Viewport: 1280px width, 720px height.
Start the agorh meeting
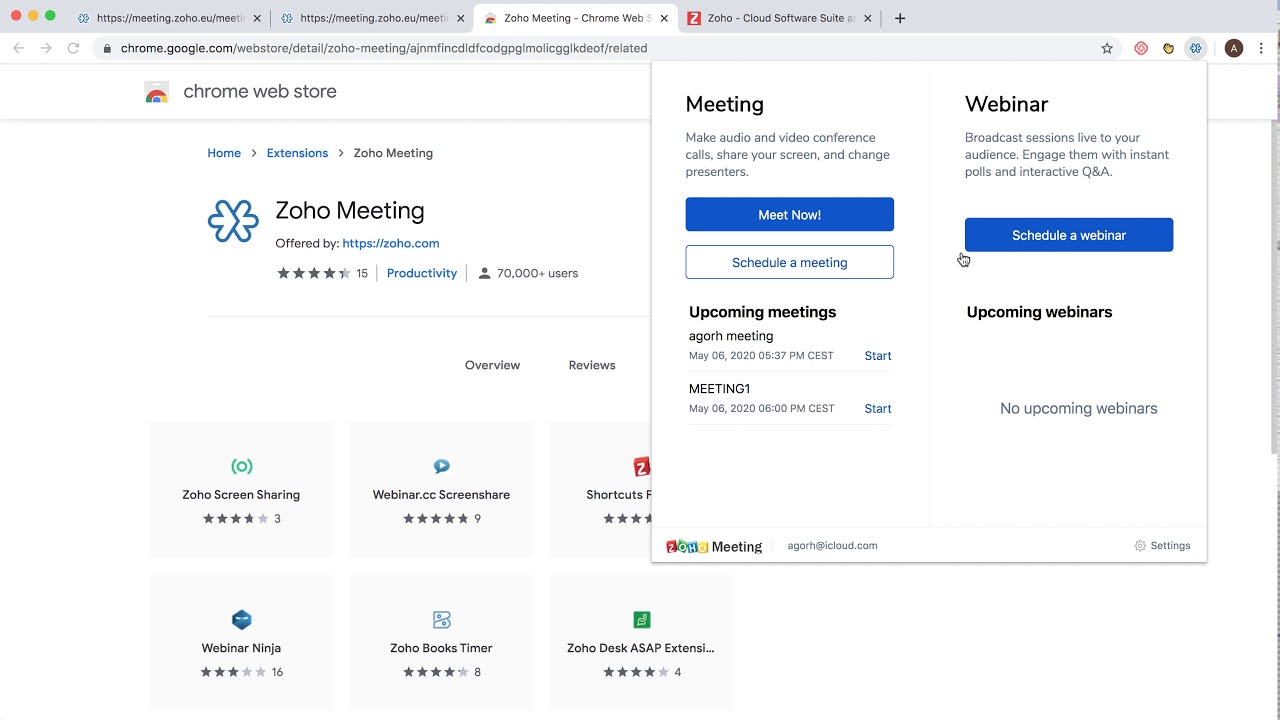click(877, 356)
